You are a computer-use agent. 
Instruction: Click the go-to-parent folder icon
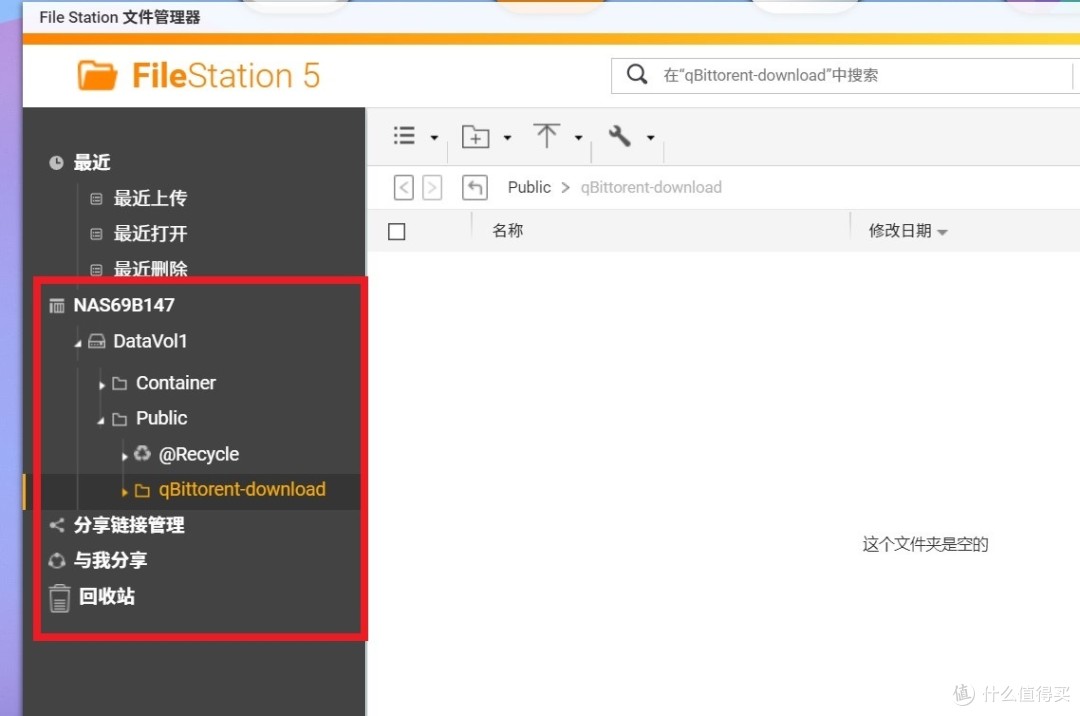475,187
